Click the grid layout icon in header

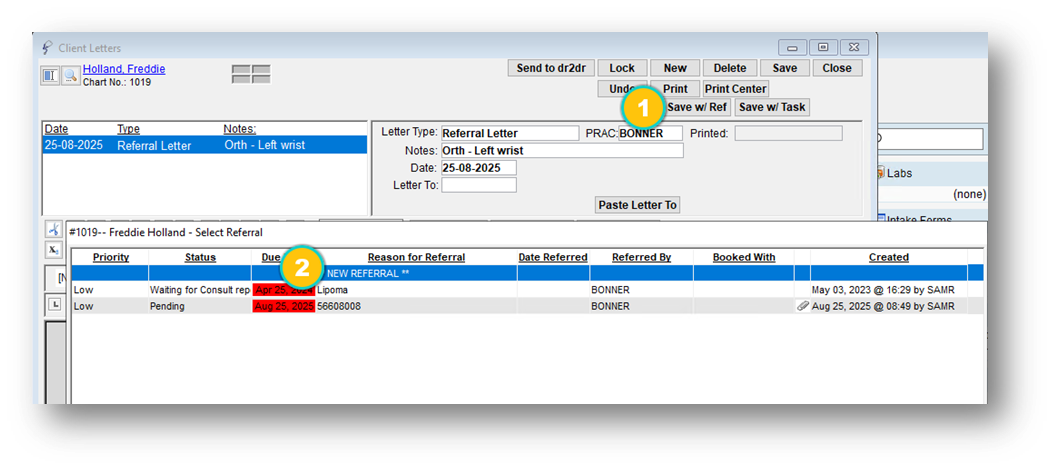251,74
